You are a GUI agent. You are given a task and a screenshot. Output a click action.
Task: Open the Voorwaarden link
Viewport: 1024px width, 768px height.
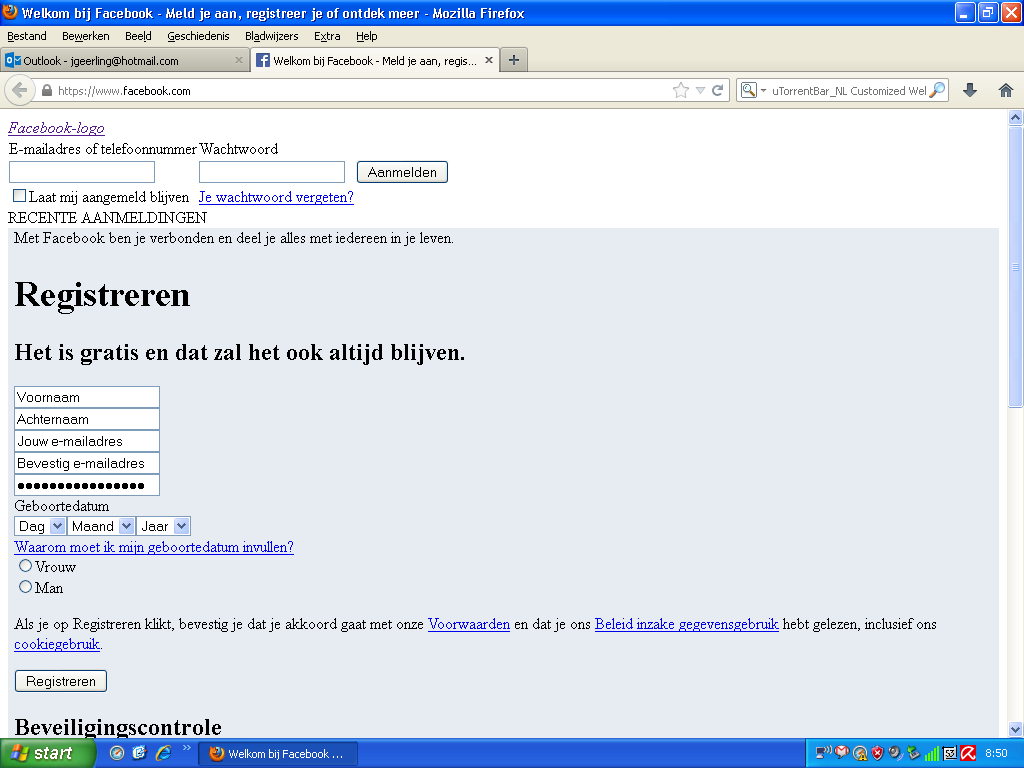coord(469,624)
